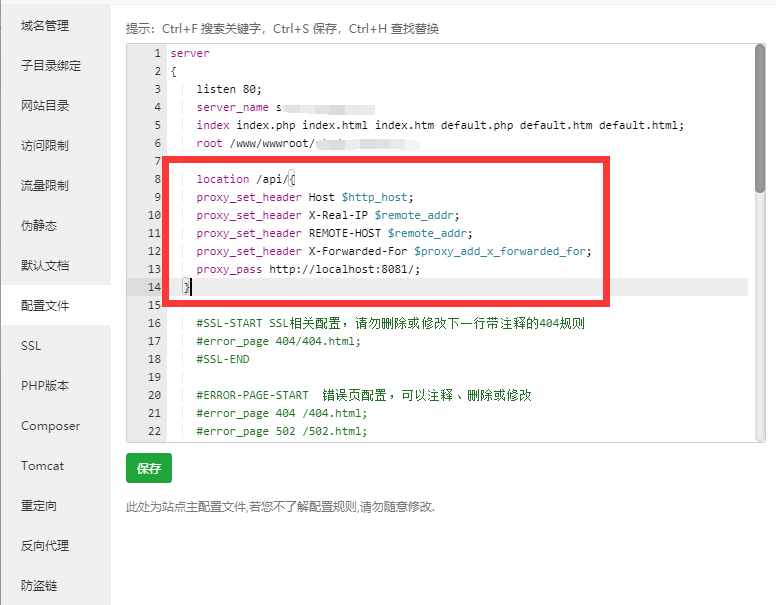Screen dimensions: 776x605
Task: Click the #ERROR-PAGE-START comment line
Action: (x=364, y=395)
